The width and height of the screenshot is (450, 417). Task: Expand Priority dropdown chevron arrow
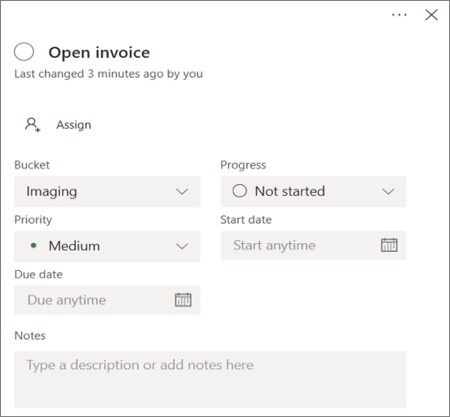click(182, 246)
